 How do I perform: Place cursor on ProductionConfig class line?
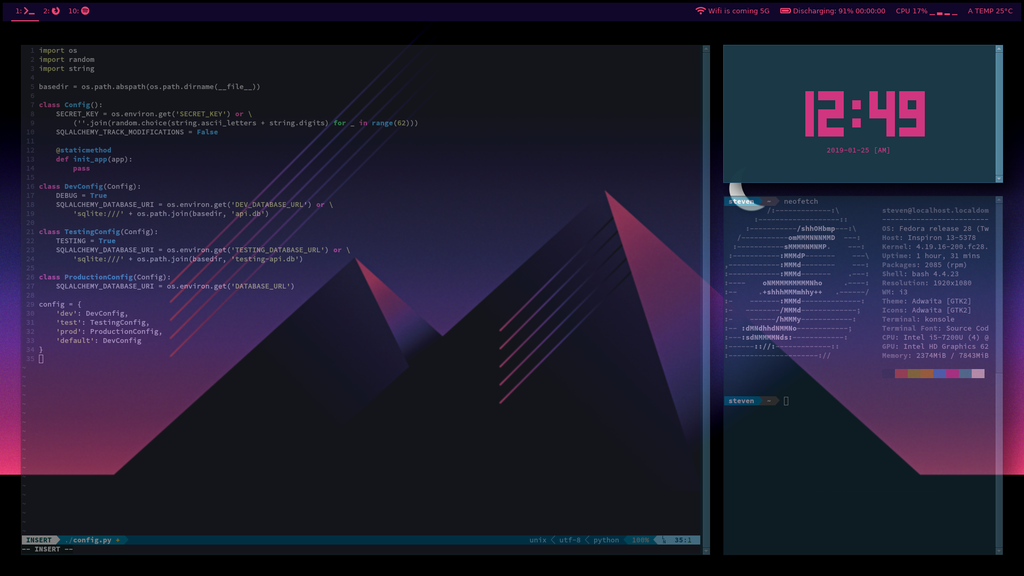[104, 277]
